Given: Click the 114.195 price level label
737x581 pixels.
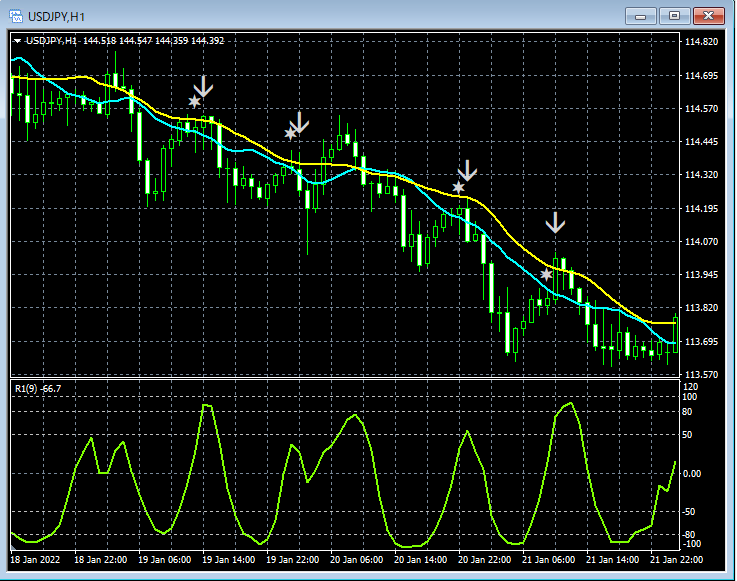Looking at the screenshot, I should [x=701, y=209].
